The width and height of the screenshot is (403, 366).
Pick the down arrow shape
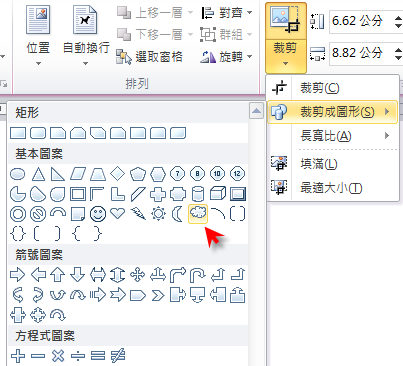pos(78,275)
